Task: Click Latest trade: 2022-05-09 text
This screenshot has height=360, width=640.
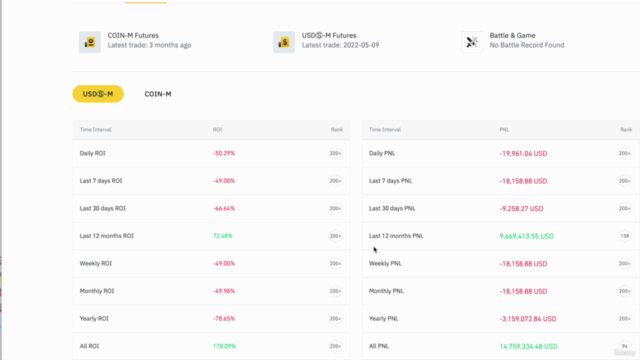Action: (x=340, y=45)
